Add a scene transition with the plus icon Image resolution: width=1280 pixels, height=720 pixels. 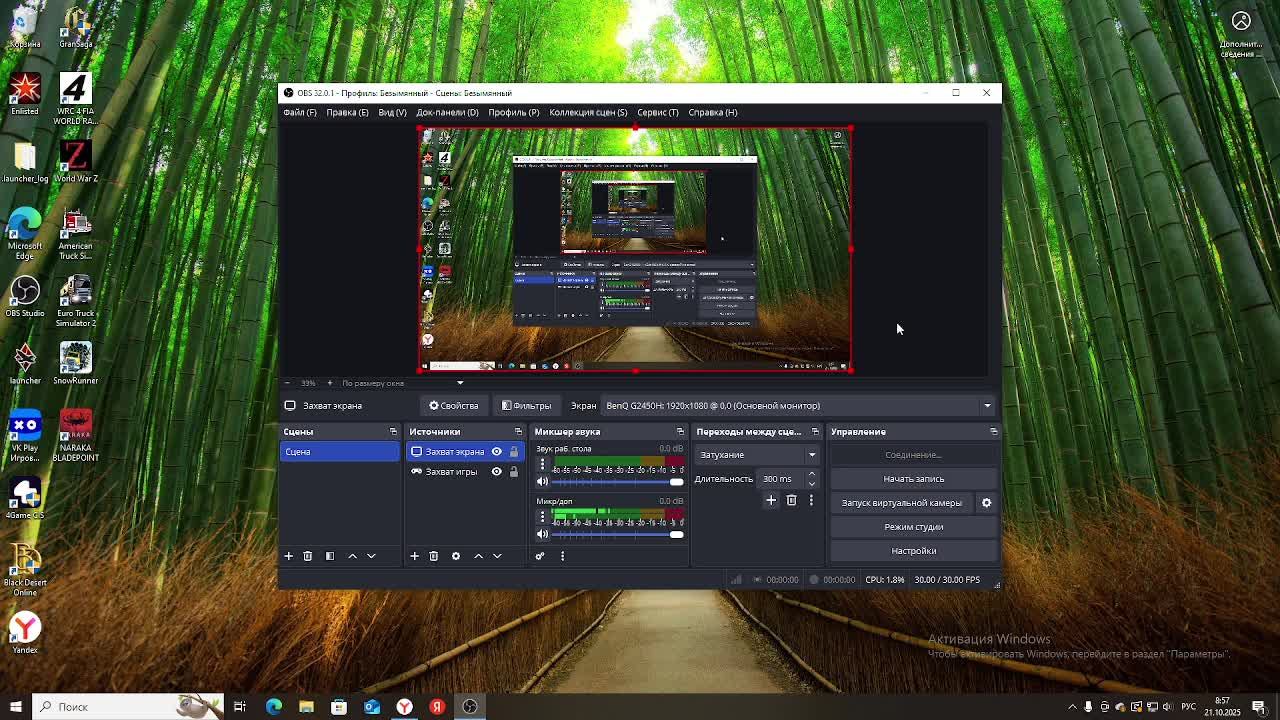click(x=771, y=500)
